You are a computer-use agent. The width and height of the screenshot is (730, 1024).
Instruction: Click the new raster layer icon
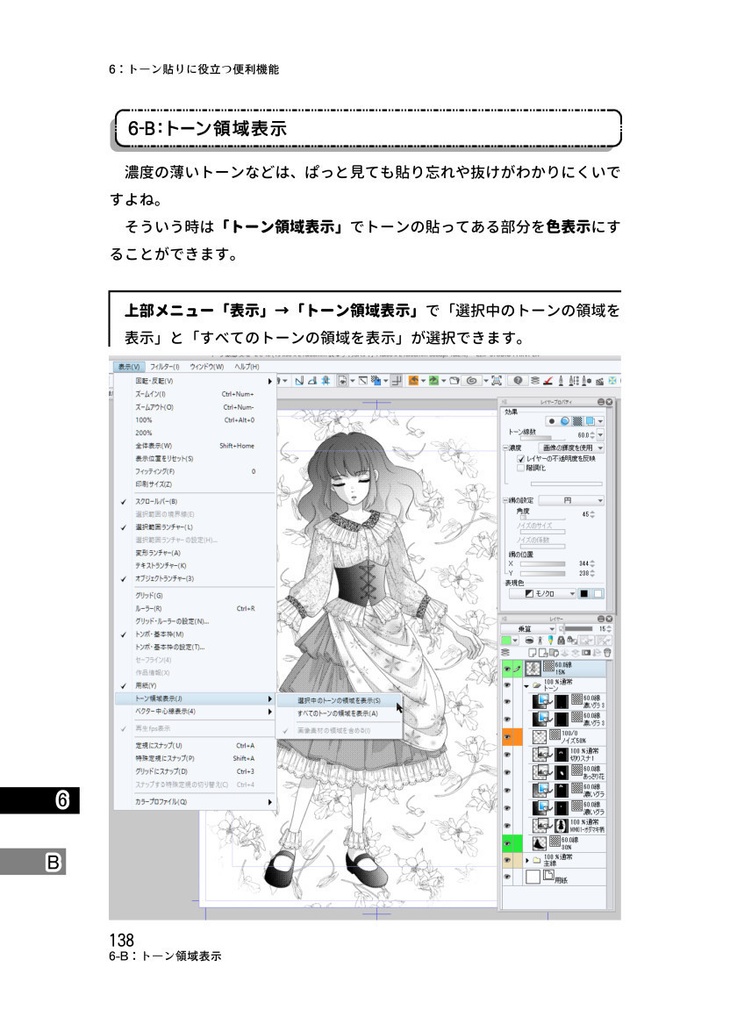tap(532, 652)
